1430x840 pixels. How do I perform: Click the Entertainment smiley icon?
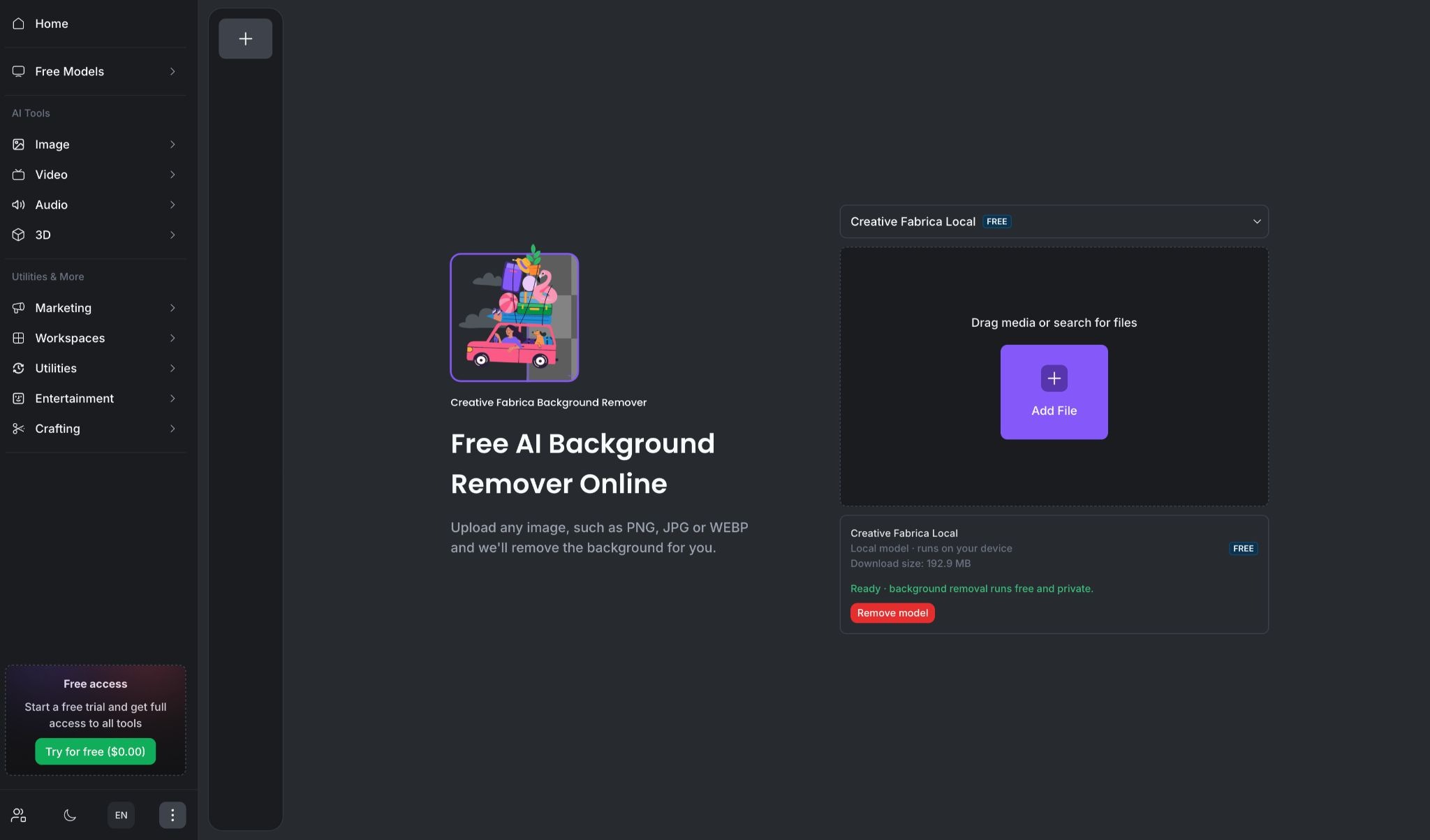pyautogui.click(x=19, y=398)
